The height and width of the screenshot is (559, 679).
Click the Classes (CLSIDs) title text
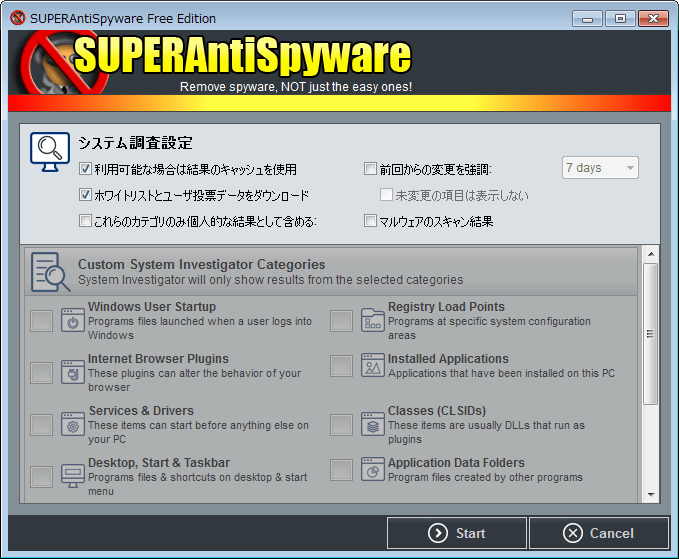coord(437,410)
